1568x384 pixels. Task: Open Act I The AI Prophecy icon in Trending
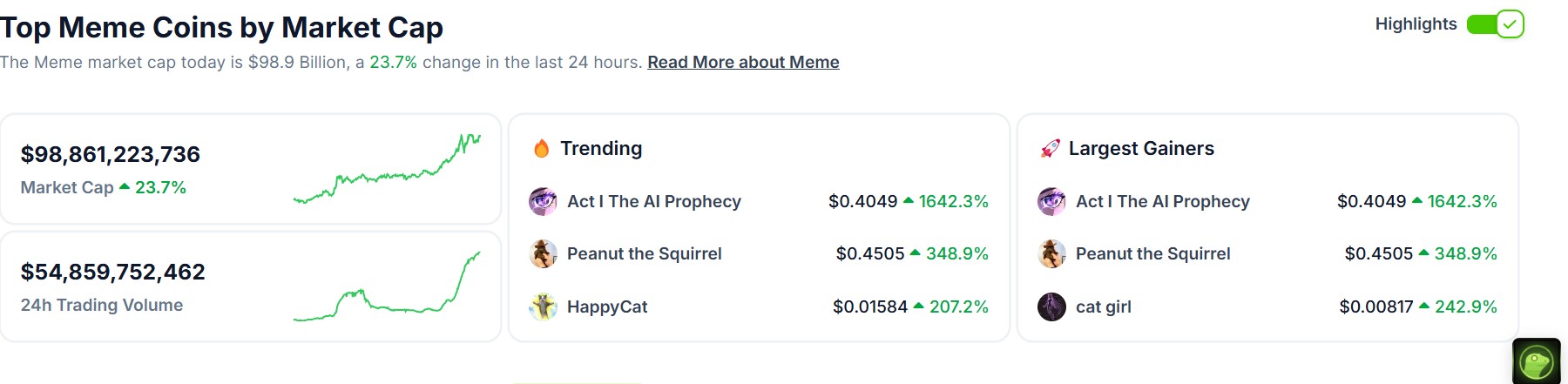[x=543, y=201]
